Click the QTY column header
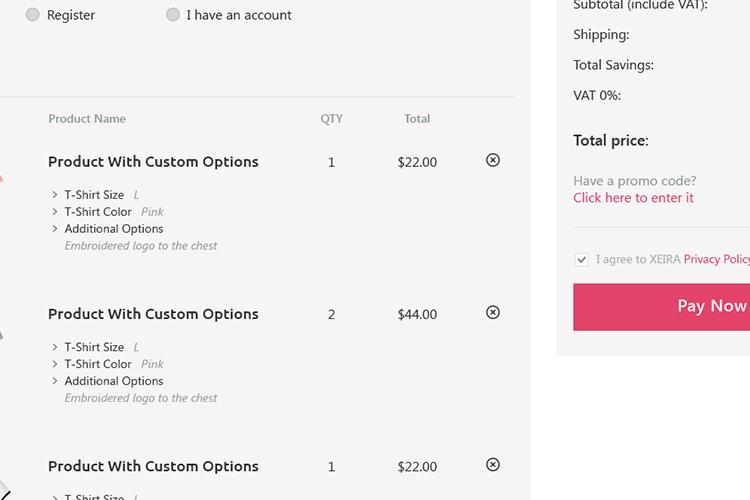Screen dimensions: 750x500 click(x=331, y=119)
